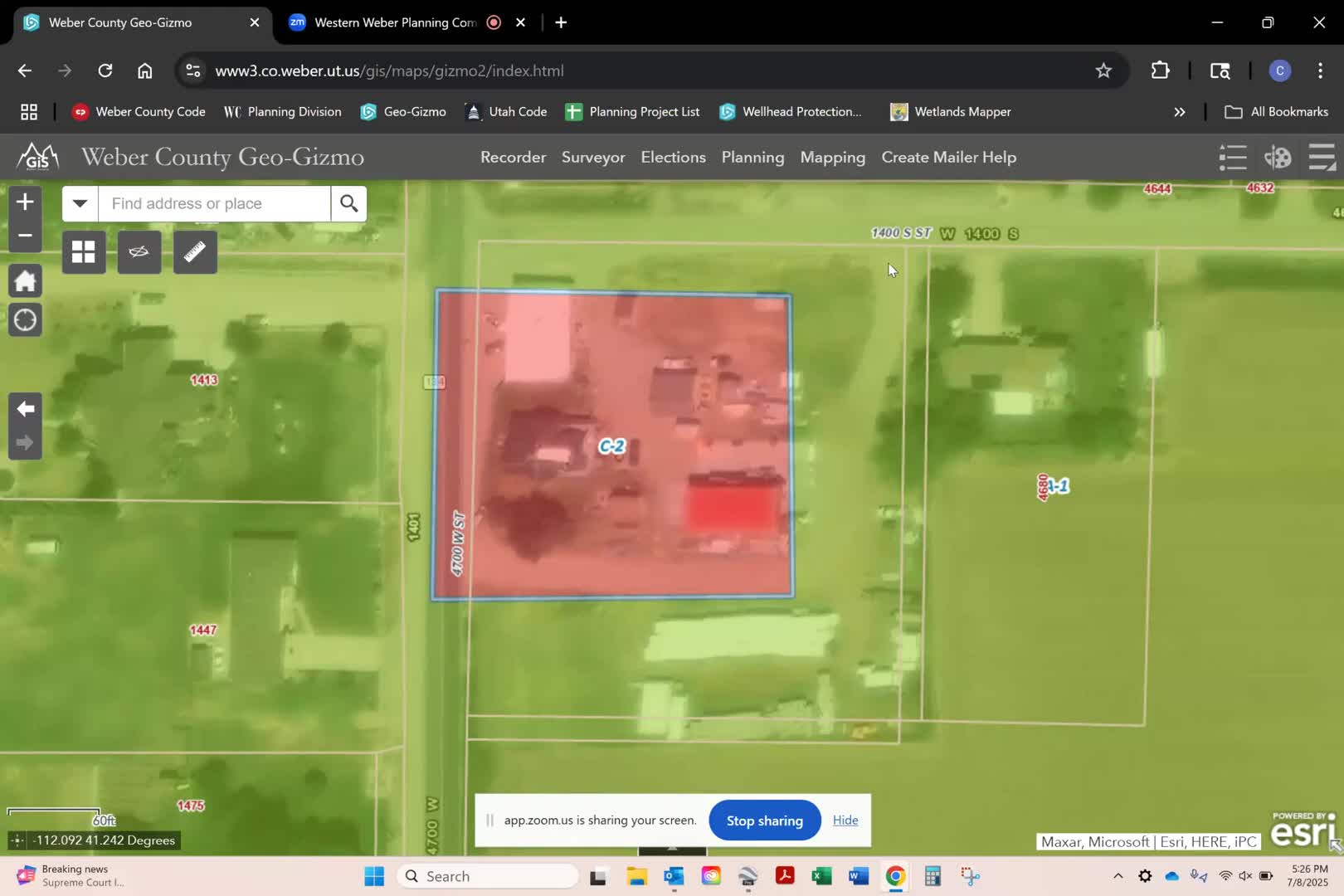
Task: Click Stop sharing button
Action: (x=764, y=821)
